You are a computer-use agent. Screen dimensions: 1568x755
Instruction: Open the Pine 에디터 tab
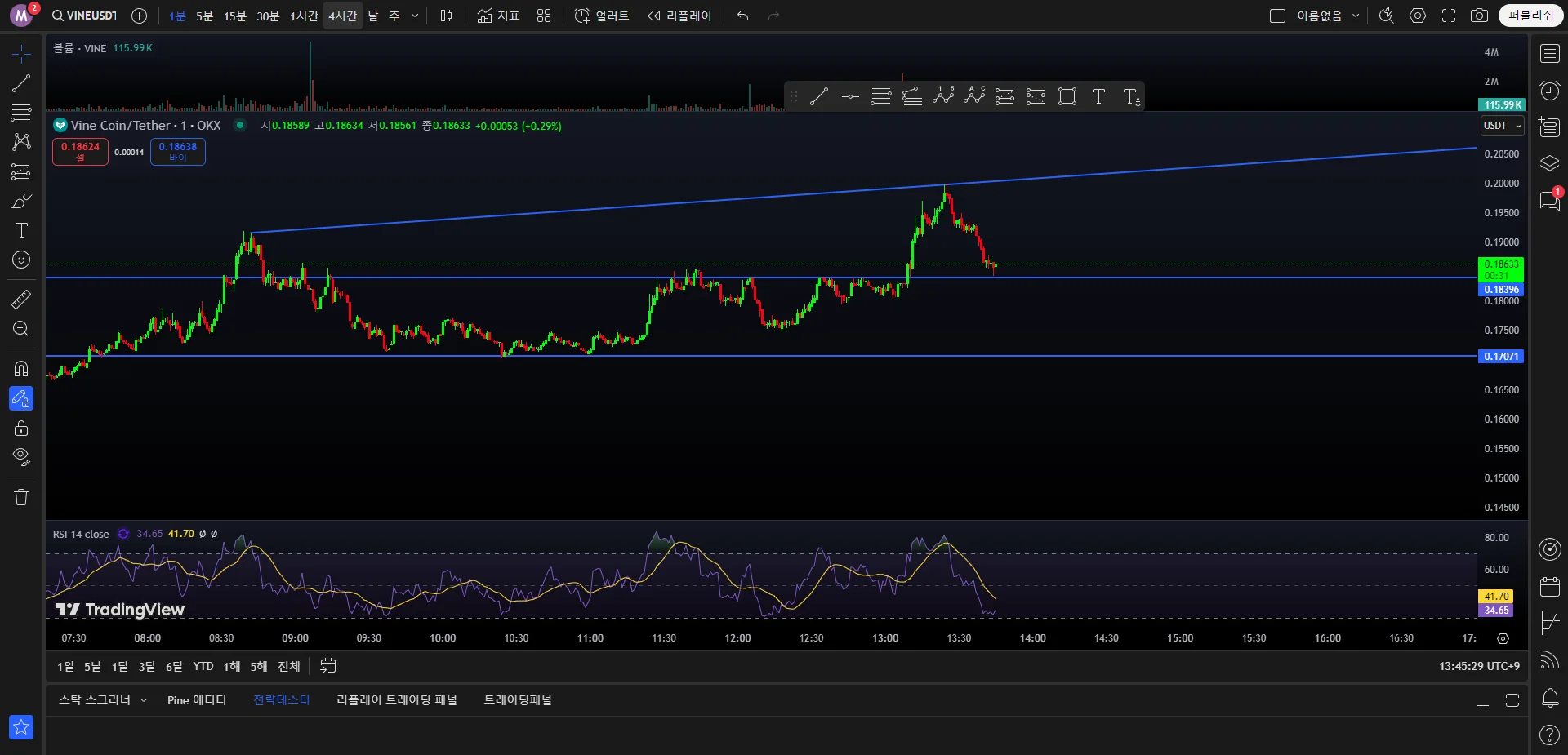click(x=197, y=700)
